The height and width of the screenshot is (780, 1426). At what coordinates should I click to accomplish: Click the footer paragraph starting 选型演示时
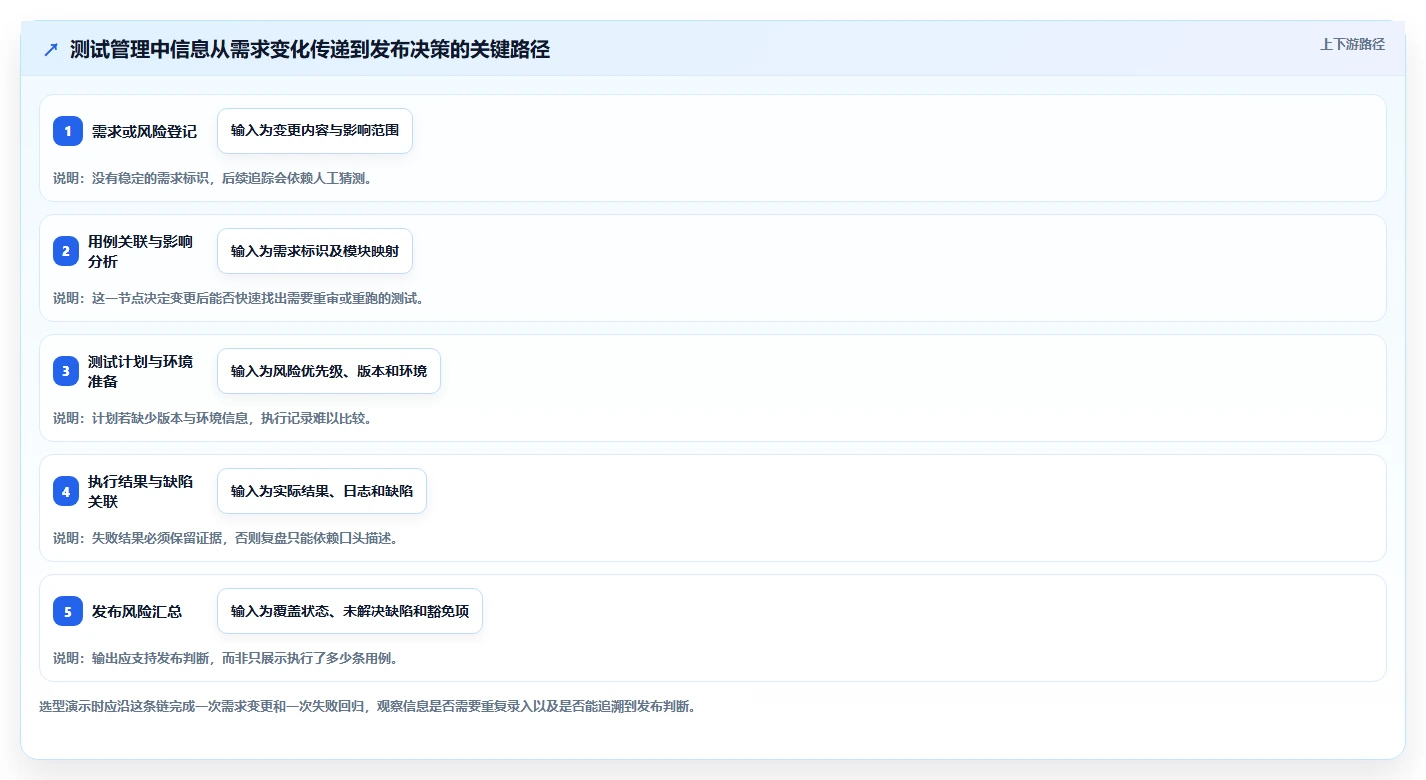click(367, 706)
